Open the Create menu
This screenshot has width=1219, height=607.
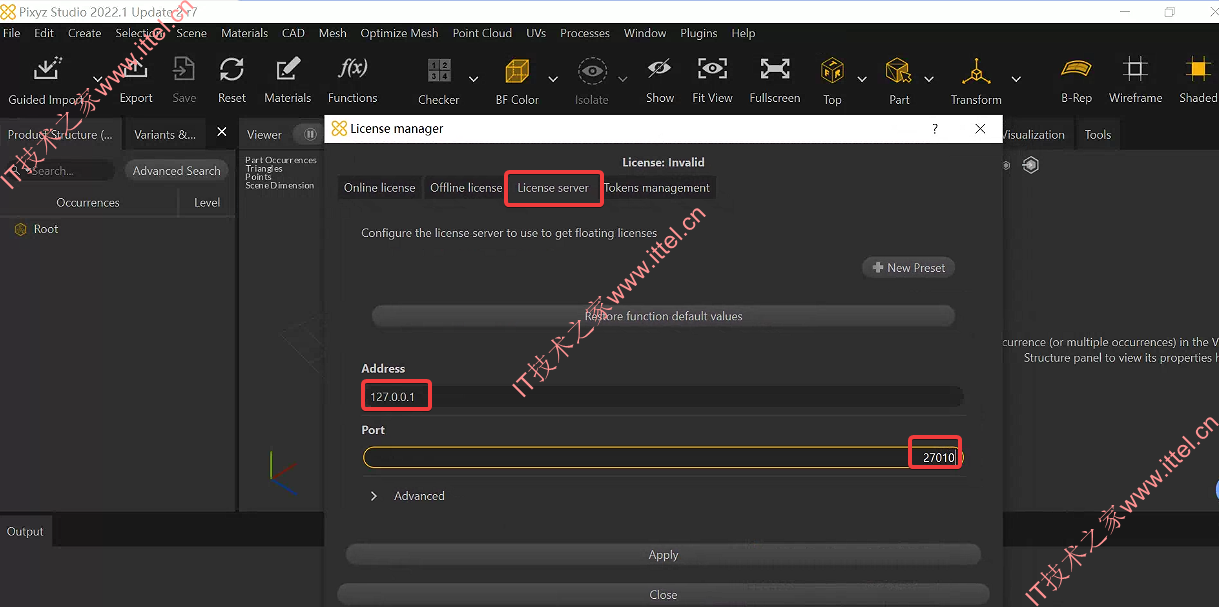pyautogui.click(x=85, y=33)
